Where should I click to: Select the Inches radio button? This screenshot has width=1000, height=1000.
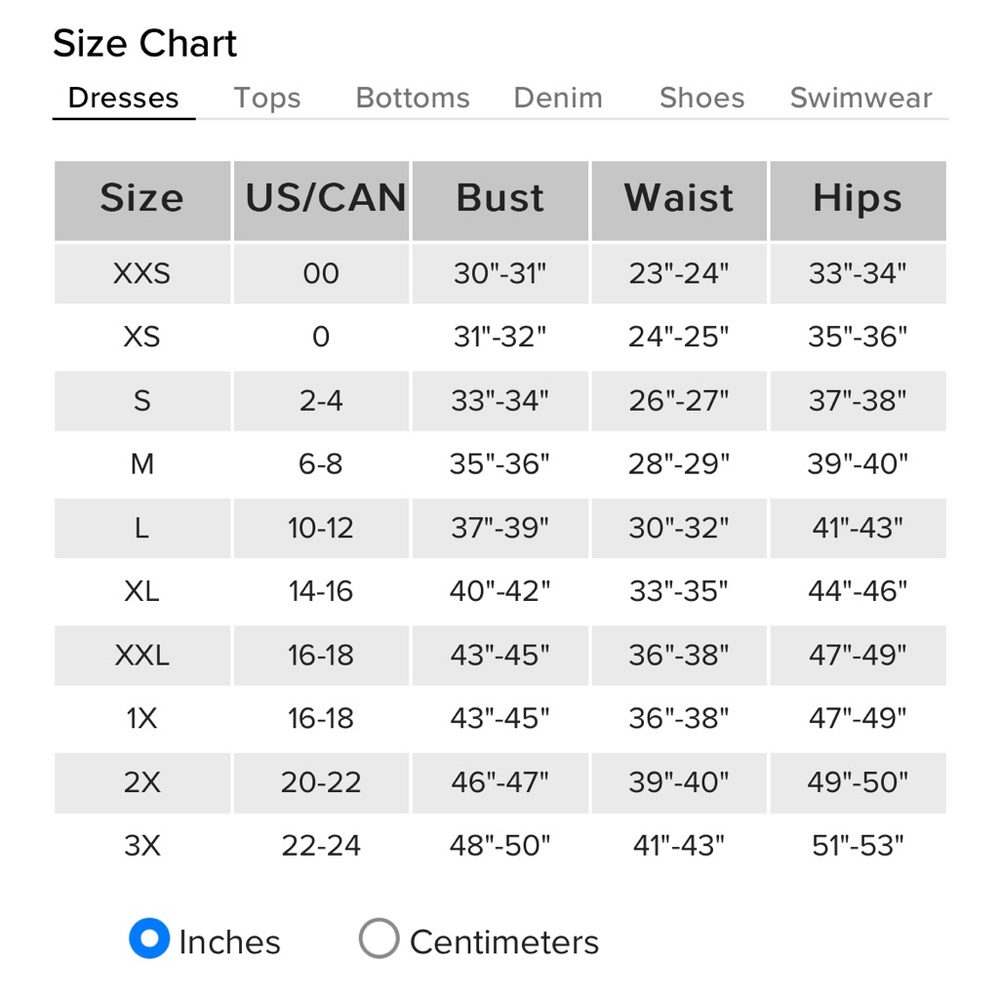tap(149, 938)
